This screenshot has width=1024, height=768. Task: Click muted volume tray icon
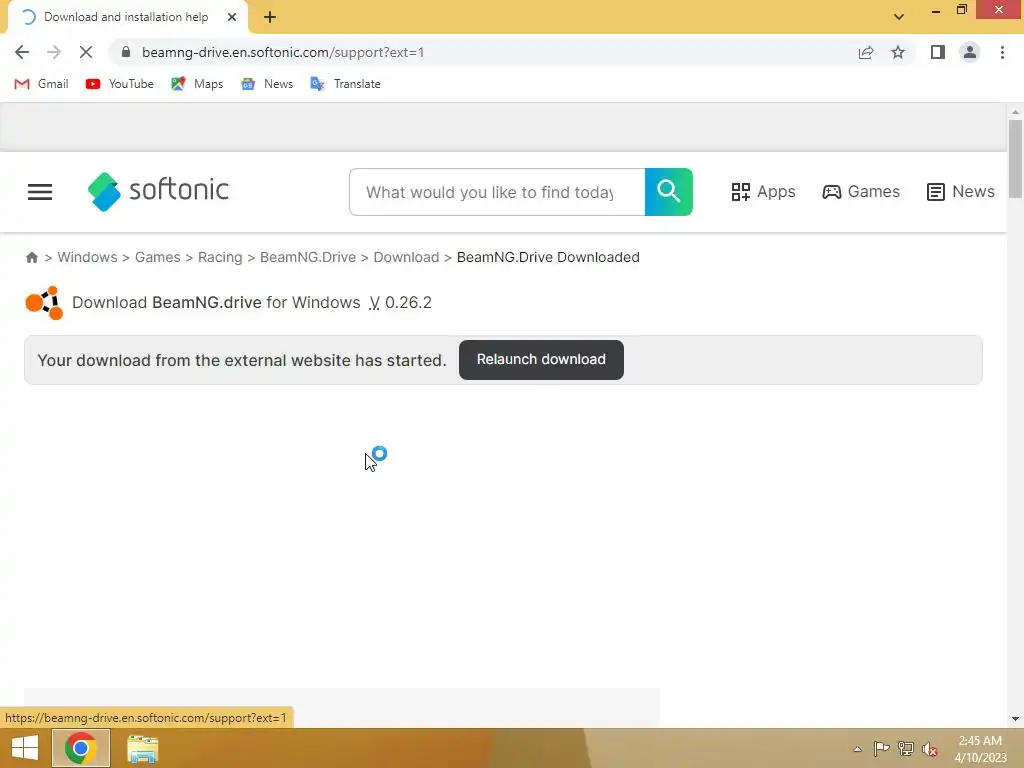930,749
